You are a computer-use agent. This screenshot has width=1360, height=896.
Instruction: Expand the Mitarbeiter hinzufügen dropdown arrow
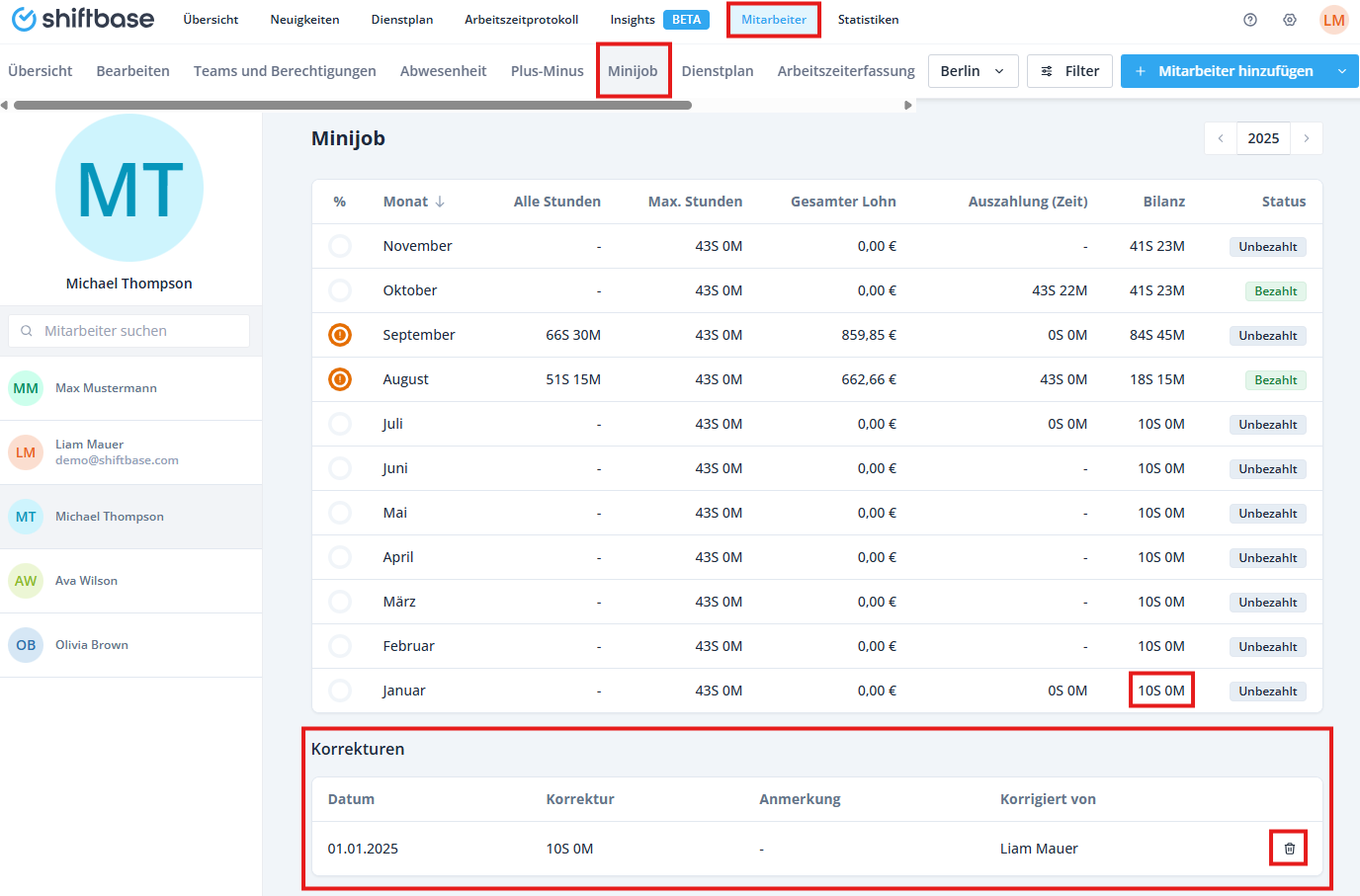[1341, 71]
